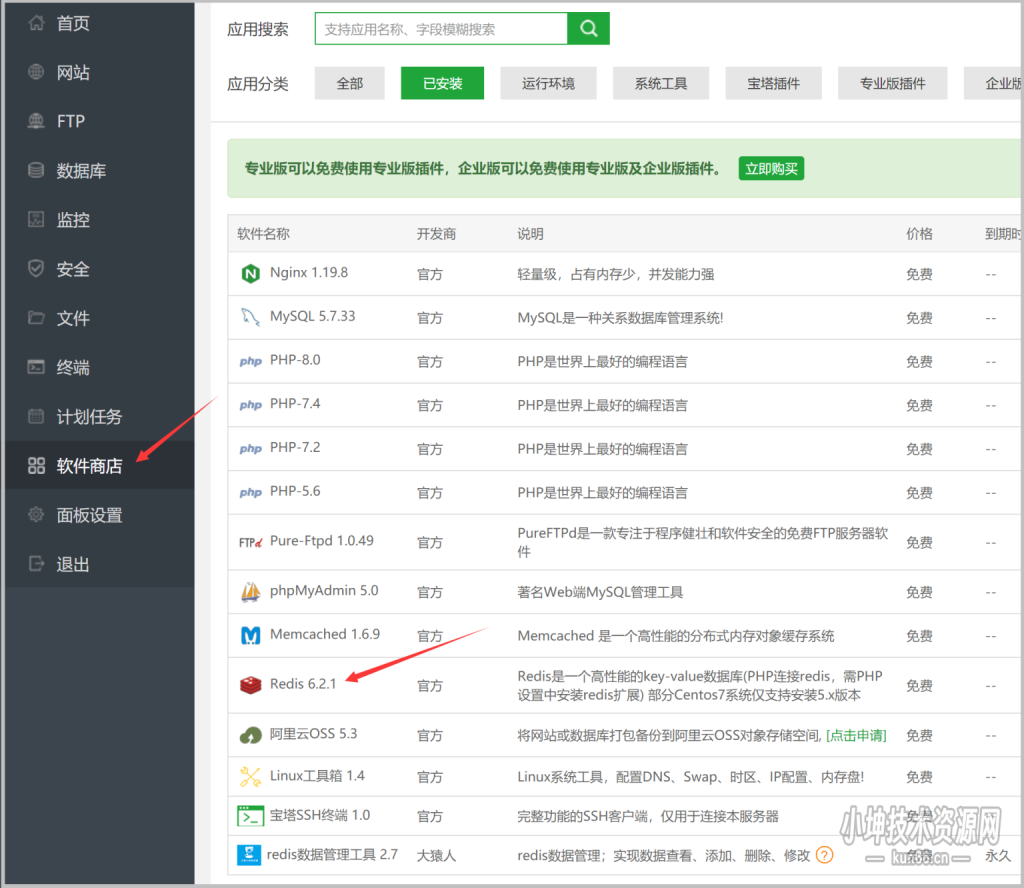Viewport: 1024px width, 888px height.
Task: Click the Nginx 1.19.8 app icon
Action: pos(250,273)
